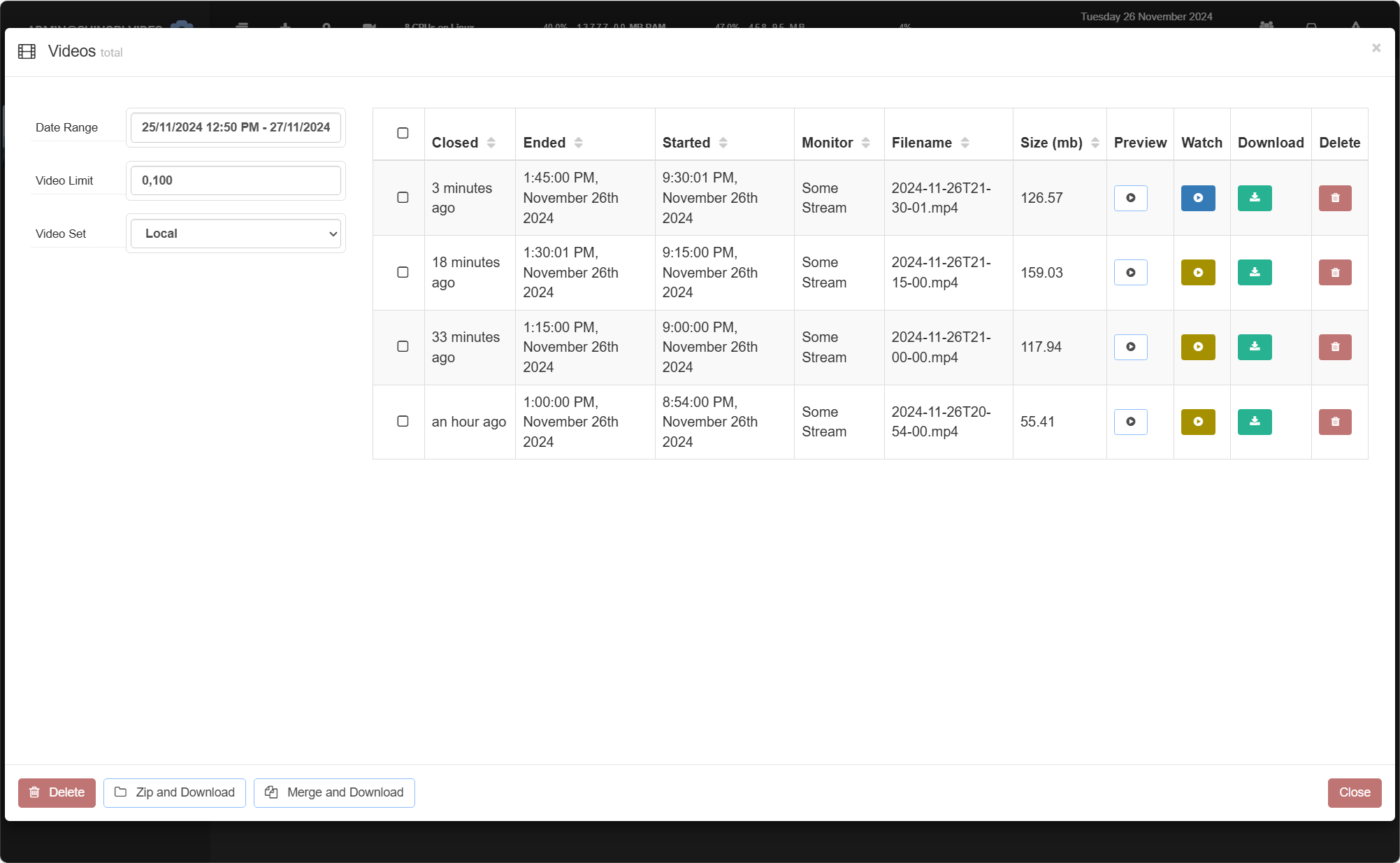Click size value 117.94

pos(1041,347)
